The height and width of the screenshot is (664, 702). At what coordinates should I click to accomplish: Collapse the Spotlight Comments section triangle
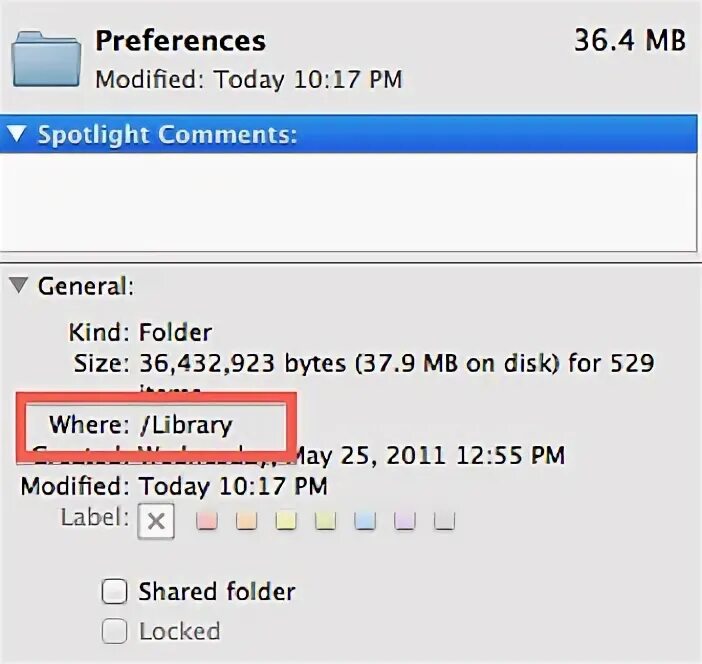tap(19, 135)
